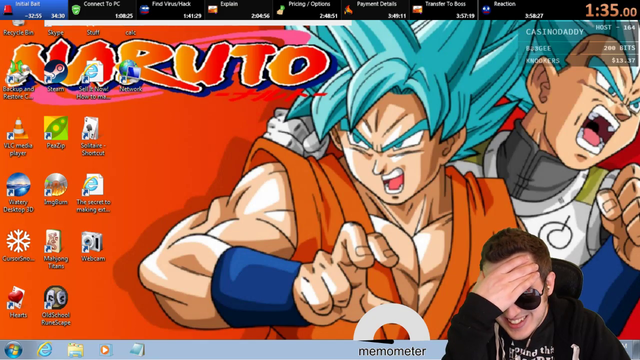Open the Solitaire shortcut icon

click(x=93, y=137)
